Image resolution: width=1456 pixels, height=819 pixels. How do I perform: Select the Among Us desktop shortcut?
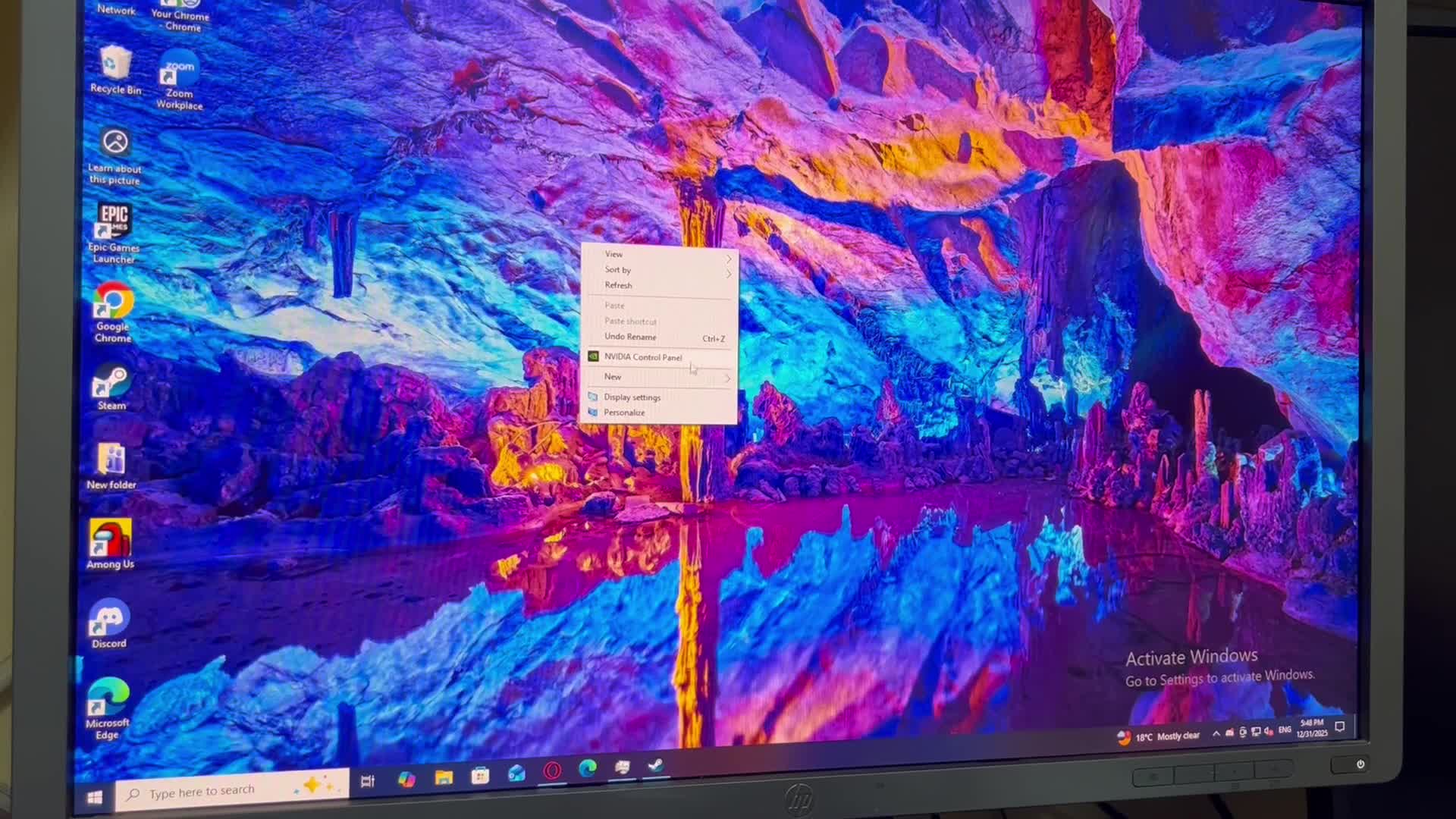coord(110,544)
